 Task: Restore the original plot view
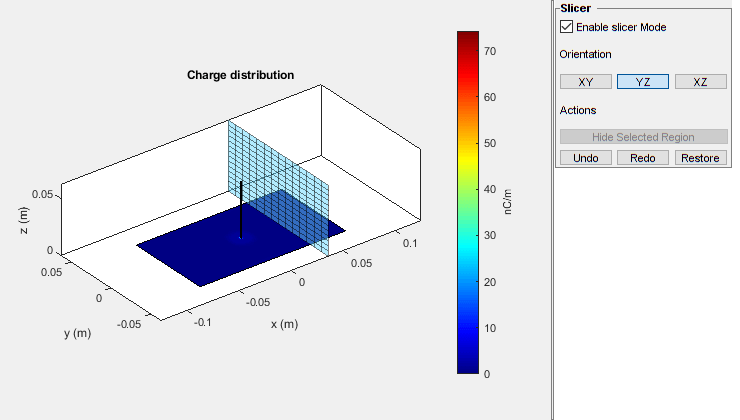[700, 158]
